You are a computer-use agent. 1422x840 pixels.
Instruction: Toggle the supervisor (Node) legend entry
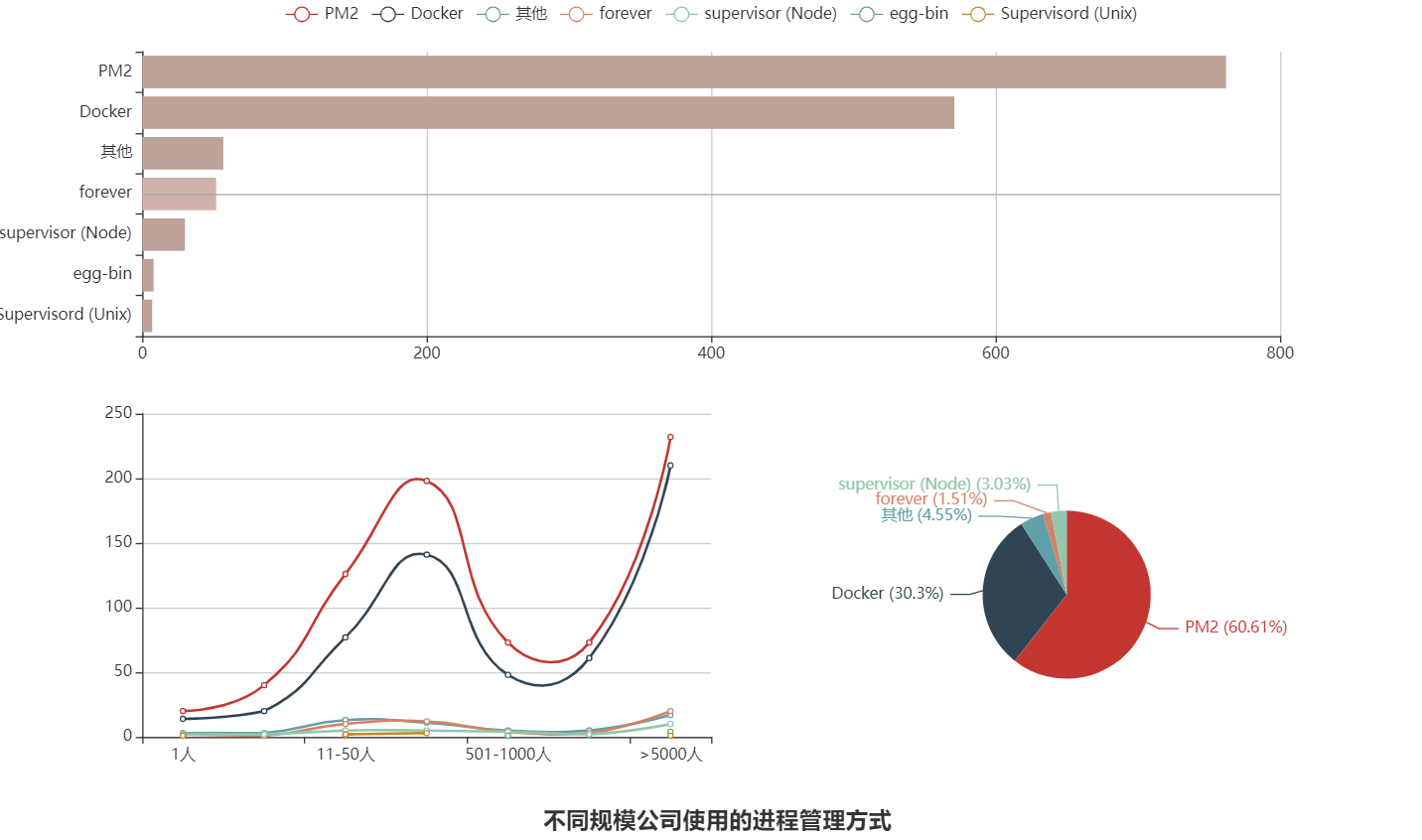(751, 14)
